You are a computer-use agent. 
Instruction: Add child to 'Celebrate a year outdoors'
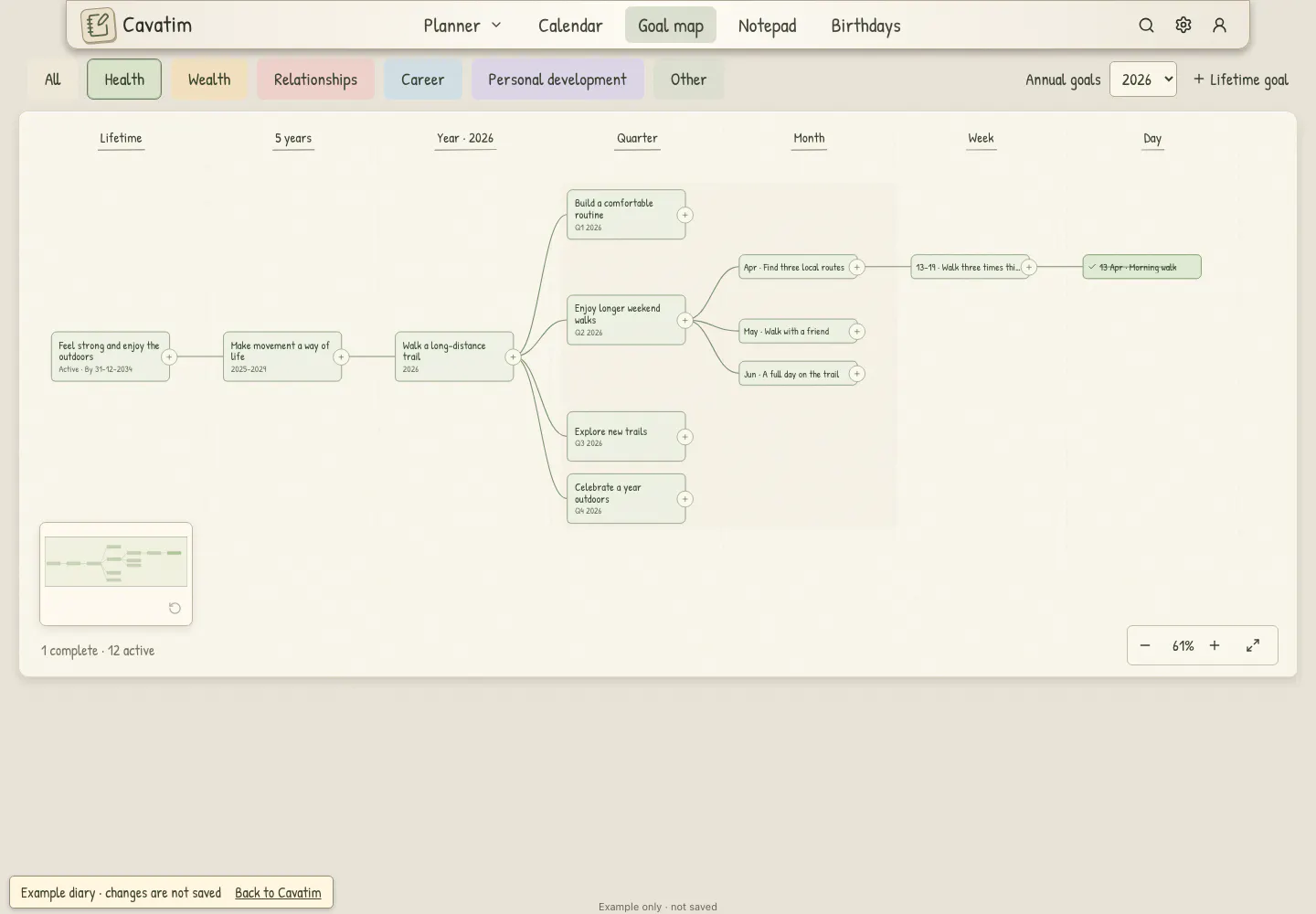(x=685, y=499)
